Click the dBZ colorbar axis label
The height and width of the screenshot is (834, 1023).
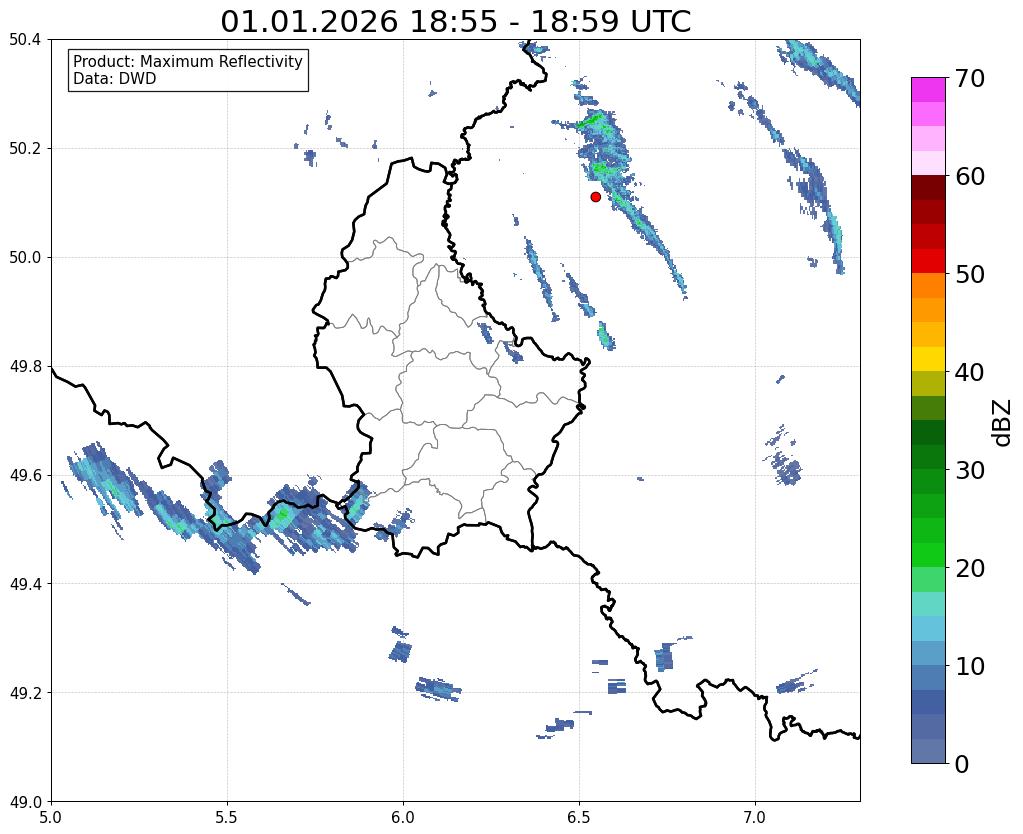(1003, 422)
